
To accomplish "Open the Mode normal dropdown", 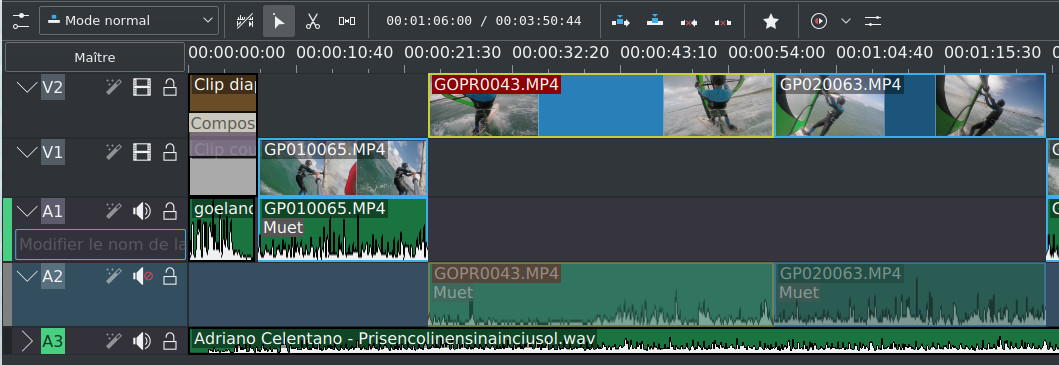I will click(x=129, y=21).
